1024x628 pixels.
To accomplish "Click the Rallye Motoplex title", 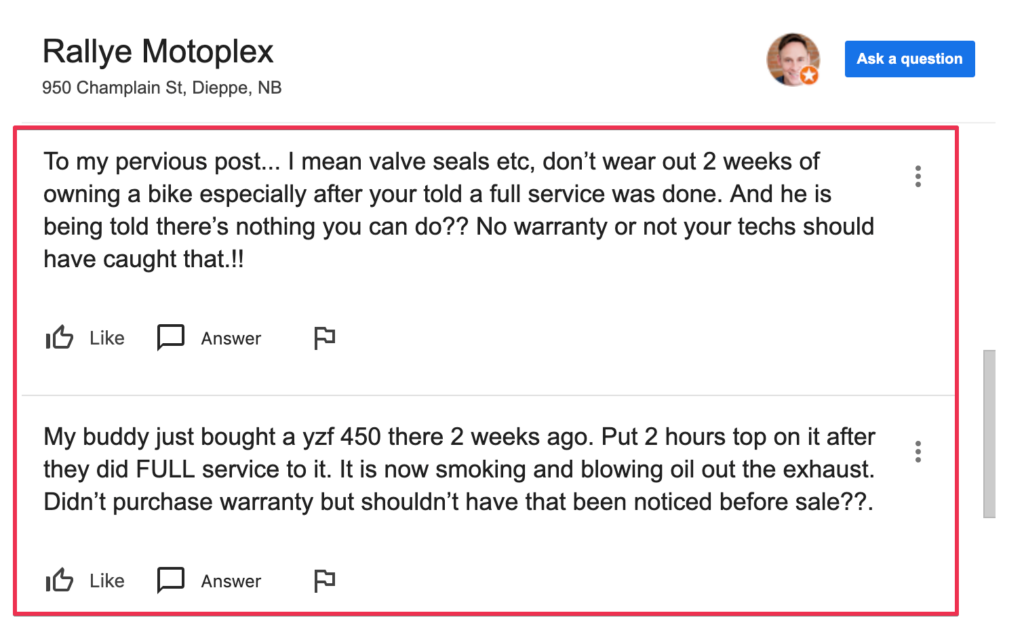I will [x=158, y=51].
